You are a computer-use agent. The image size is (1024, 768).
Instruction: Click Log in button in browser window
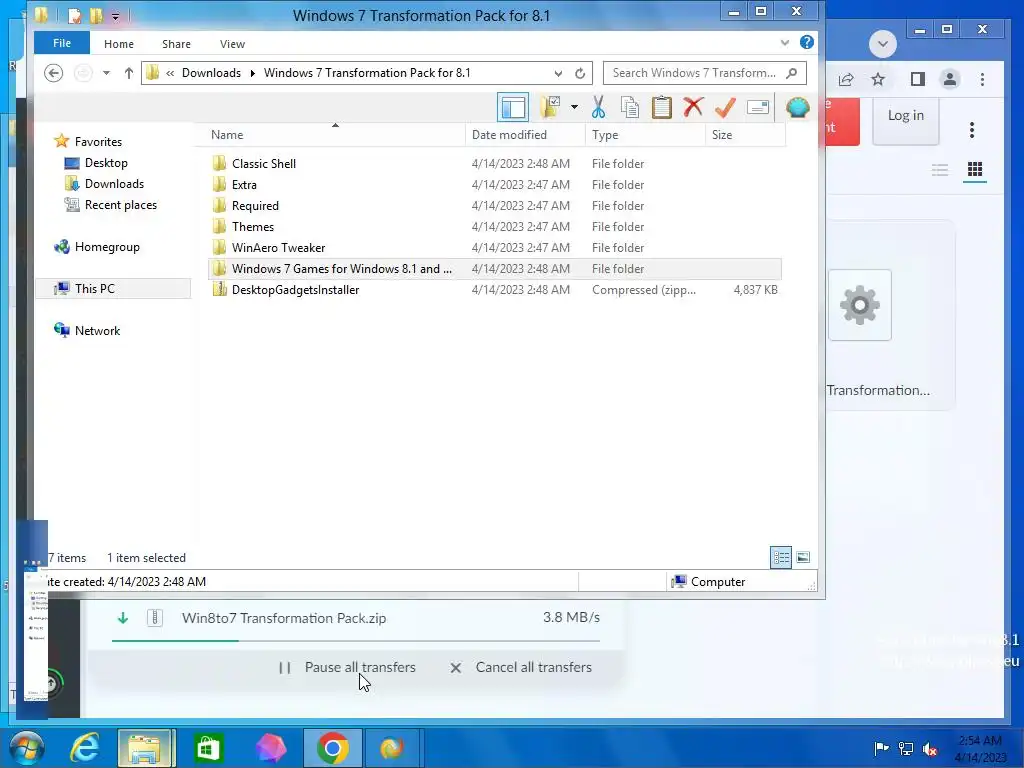[x=906, y=116]
